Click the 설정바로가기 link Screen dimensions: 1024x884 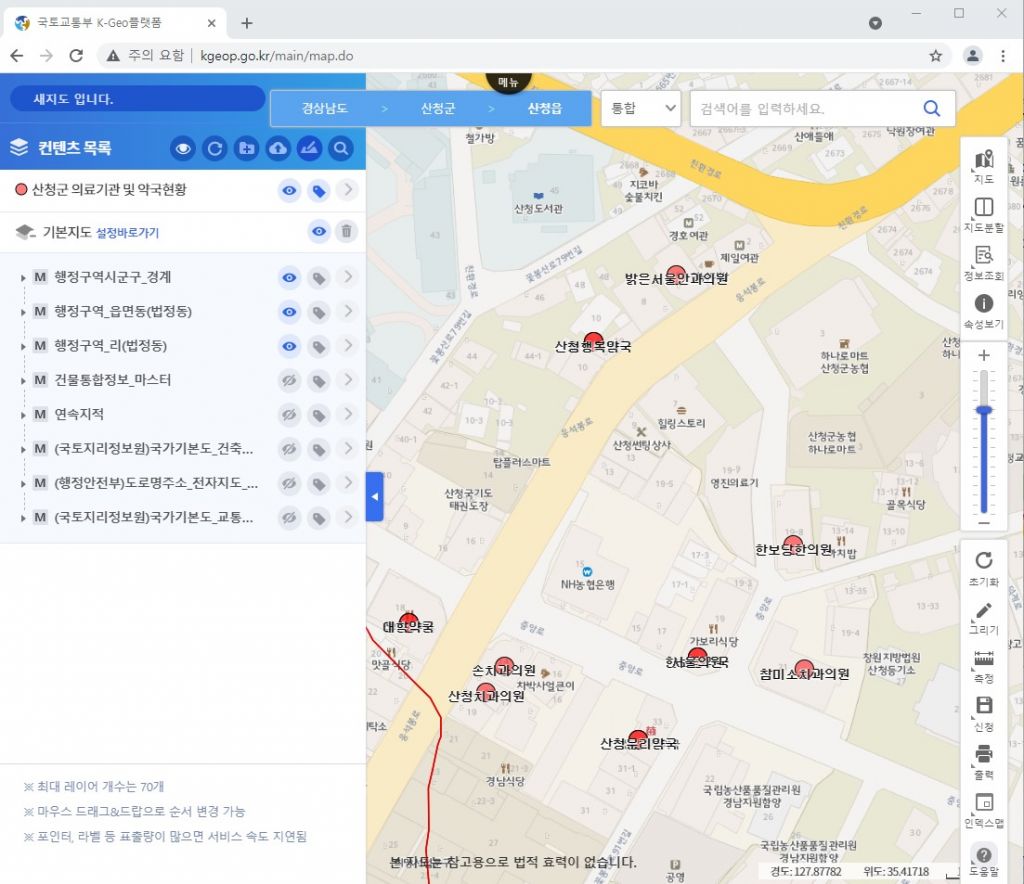click(x=127, y=233)
